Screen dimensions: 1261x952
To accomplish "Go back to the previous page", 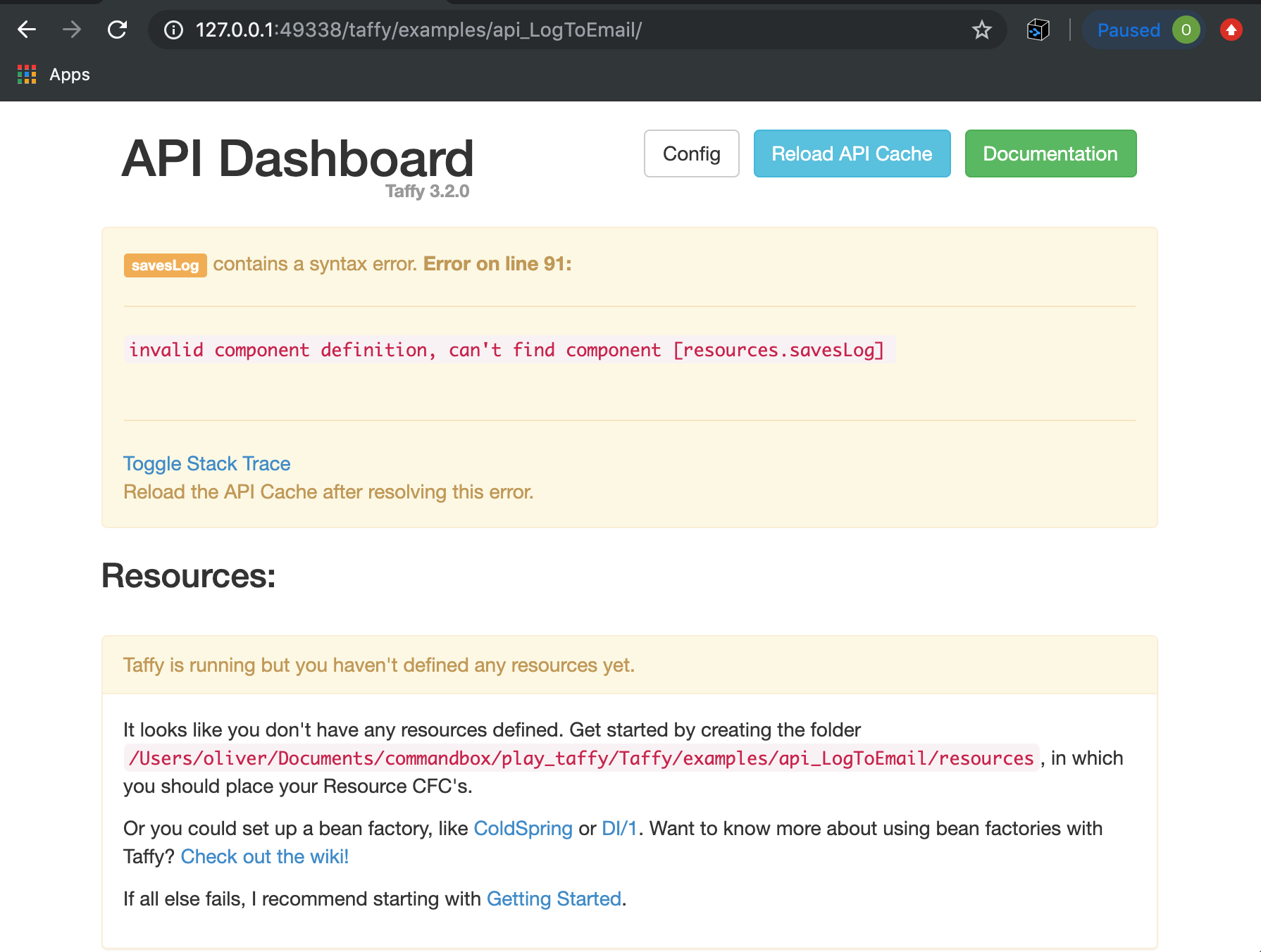I will (x=27, y=30).
